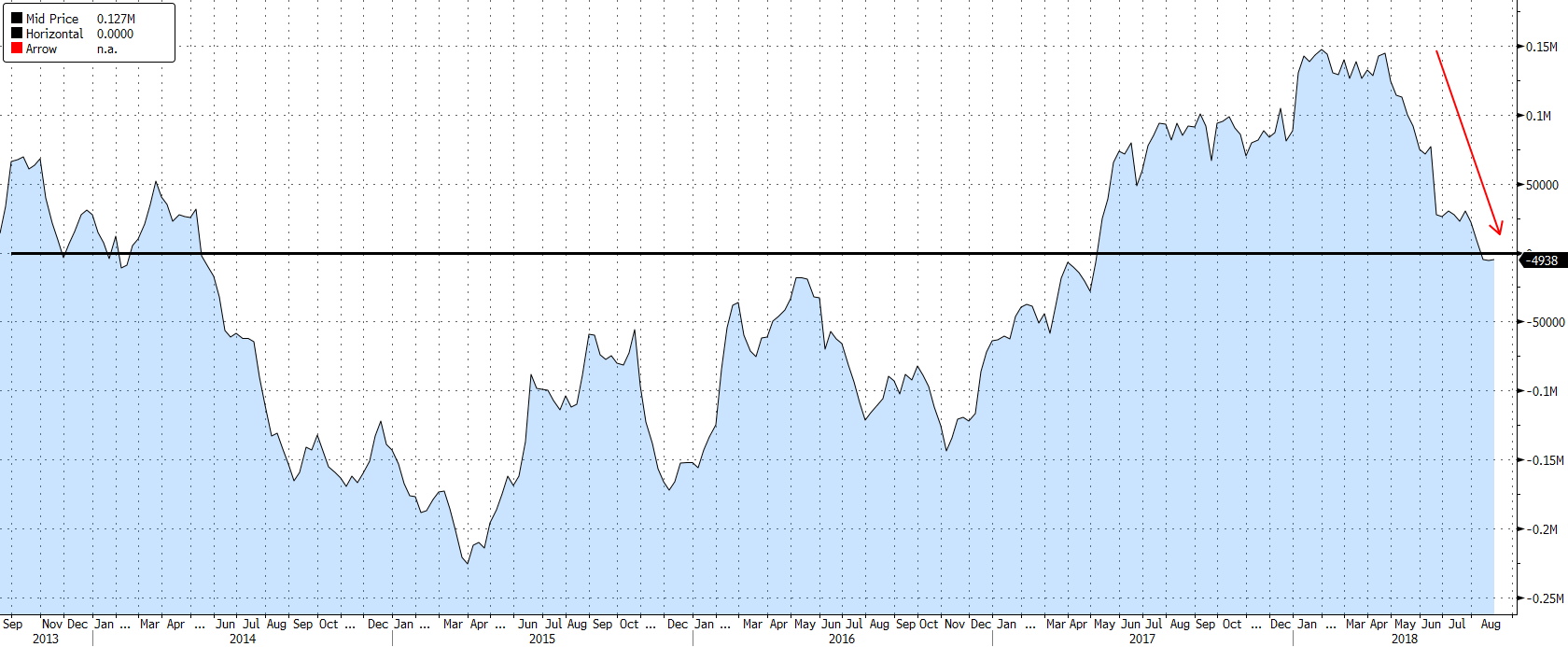
Task: Click the 2016 year label
Action: pyautogui.click(x=841, y=639)
